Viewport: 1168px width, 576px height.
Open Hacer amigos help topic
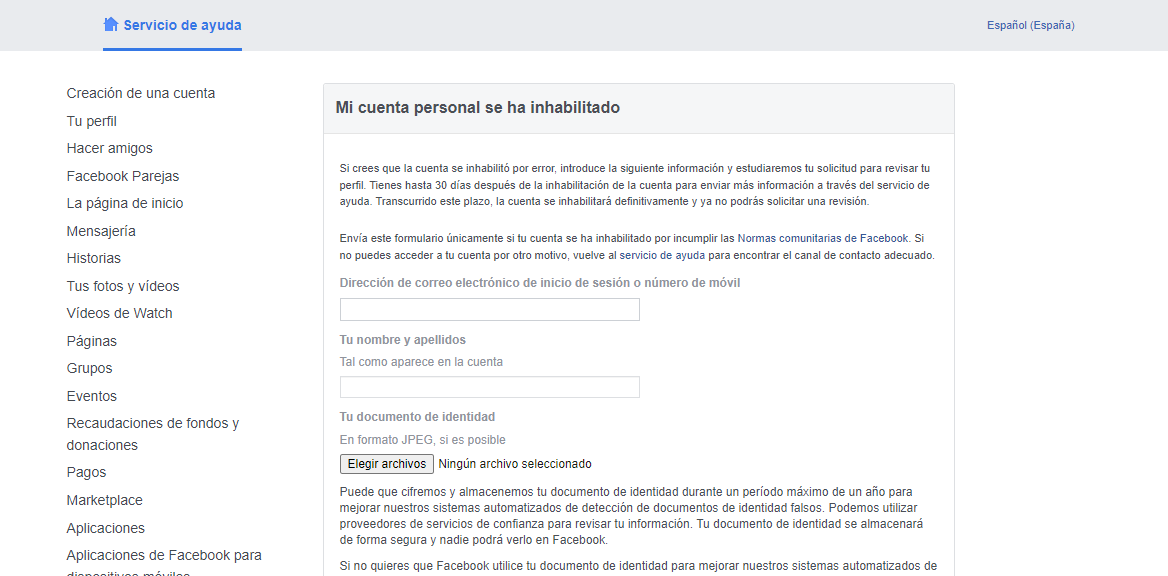tap(110, 148)
